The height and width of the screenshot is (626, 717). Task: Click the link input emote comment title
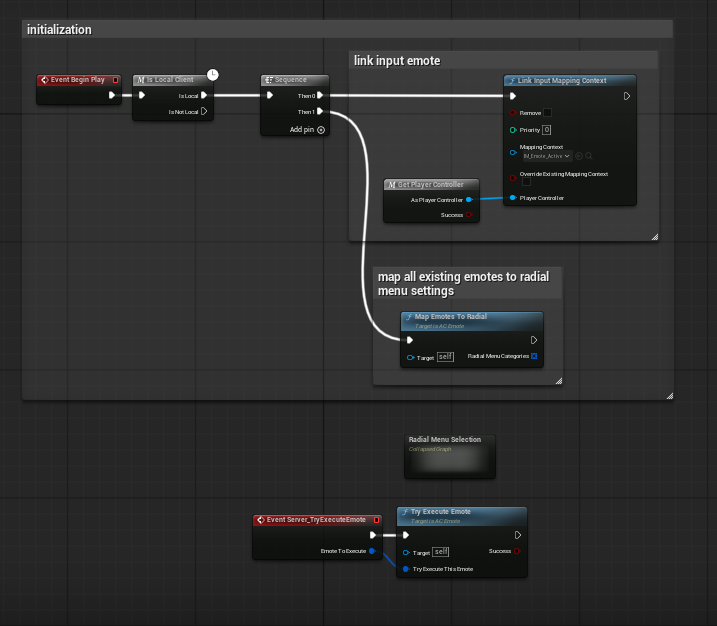397,61
